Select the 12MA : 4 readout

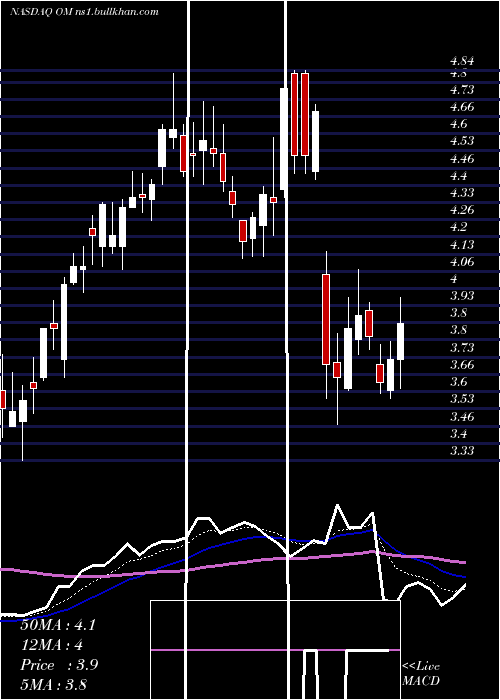[52, 645]
